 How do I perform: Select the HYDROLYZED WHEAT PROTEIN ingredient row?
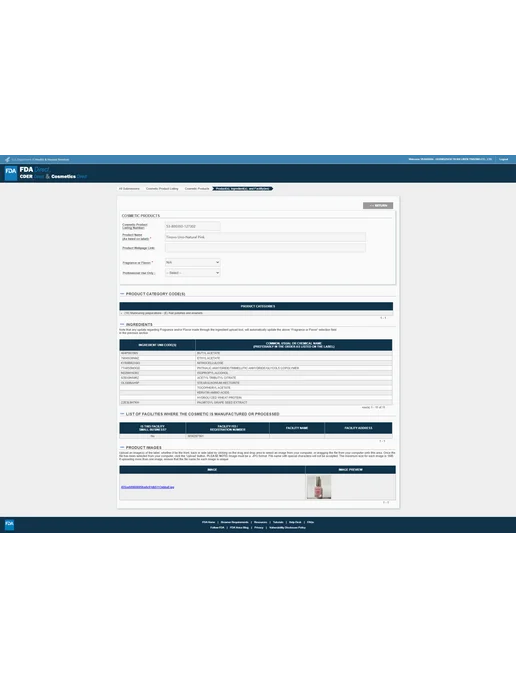[x=256, y=397]
